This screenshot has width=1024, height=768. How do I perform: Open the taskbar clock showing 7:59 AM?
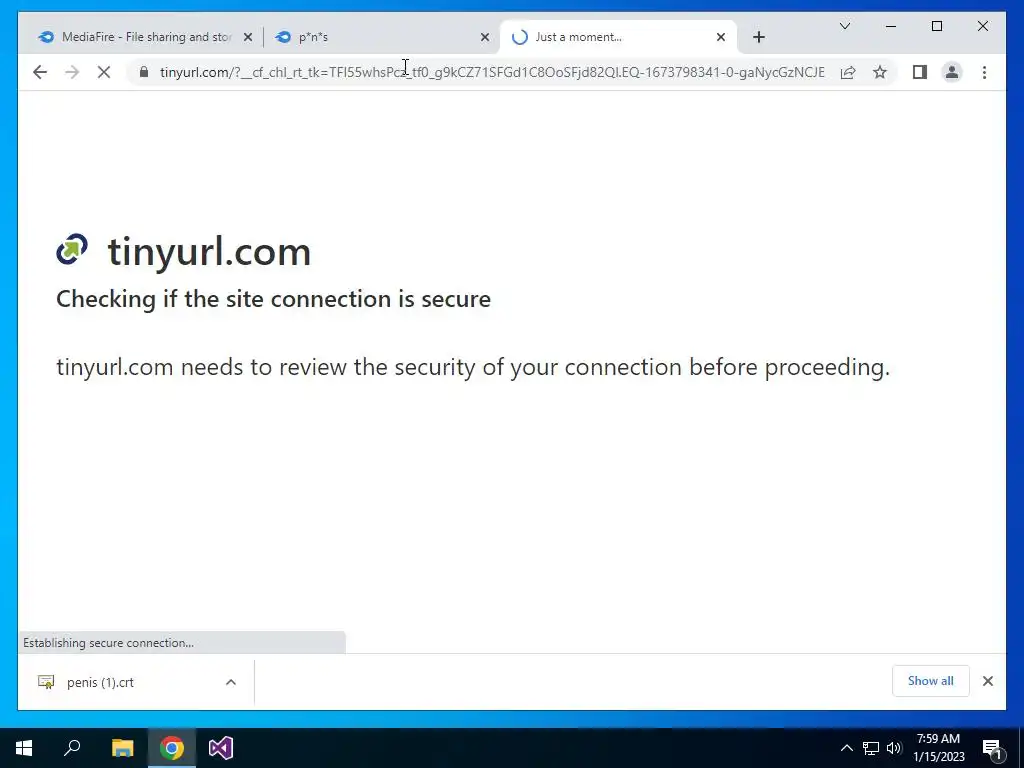938,748
